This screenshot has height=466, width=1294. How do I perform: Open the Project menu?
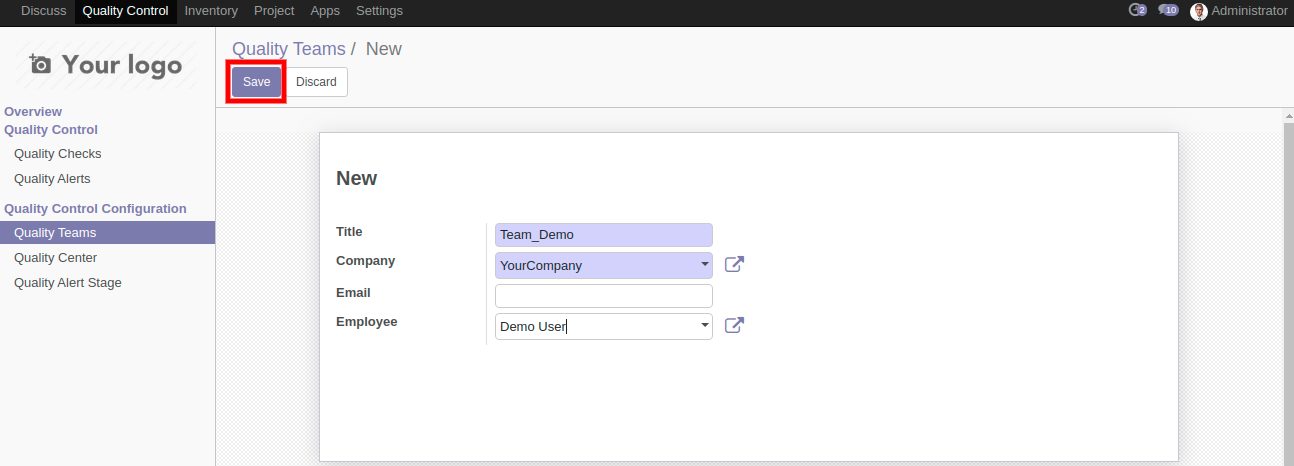point(274,11)
